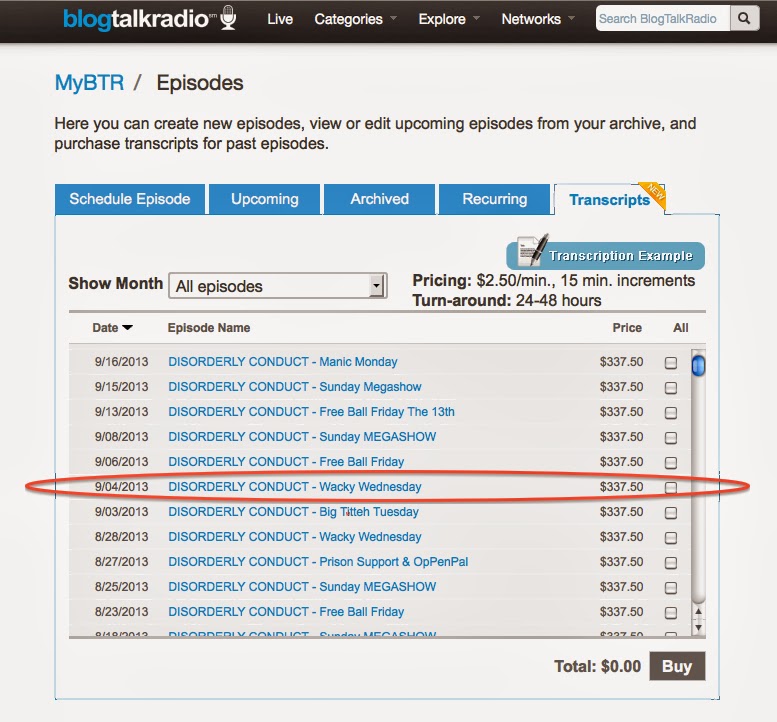Click the Date sort arrow
The width and height of the screenshot is (777, 722).
point(127,328)
